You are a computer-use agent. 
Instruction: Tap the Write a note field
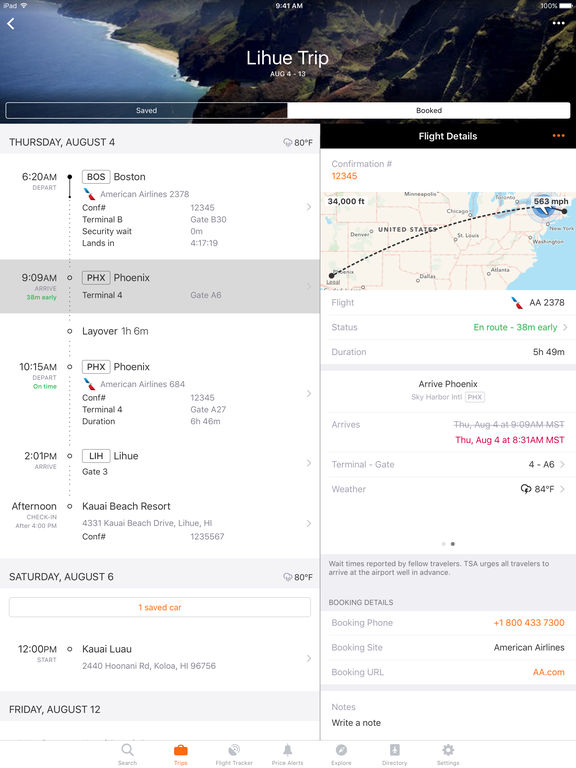(356, 722)
